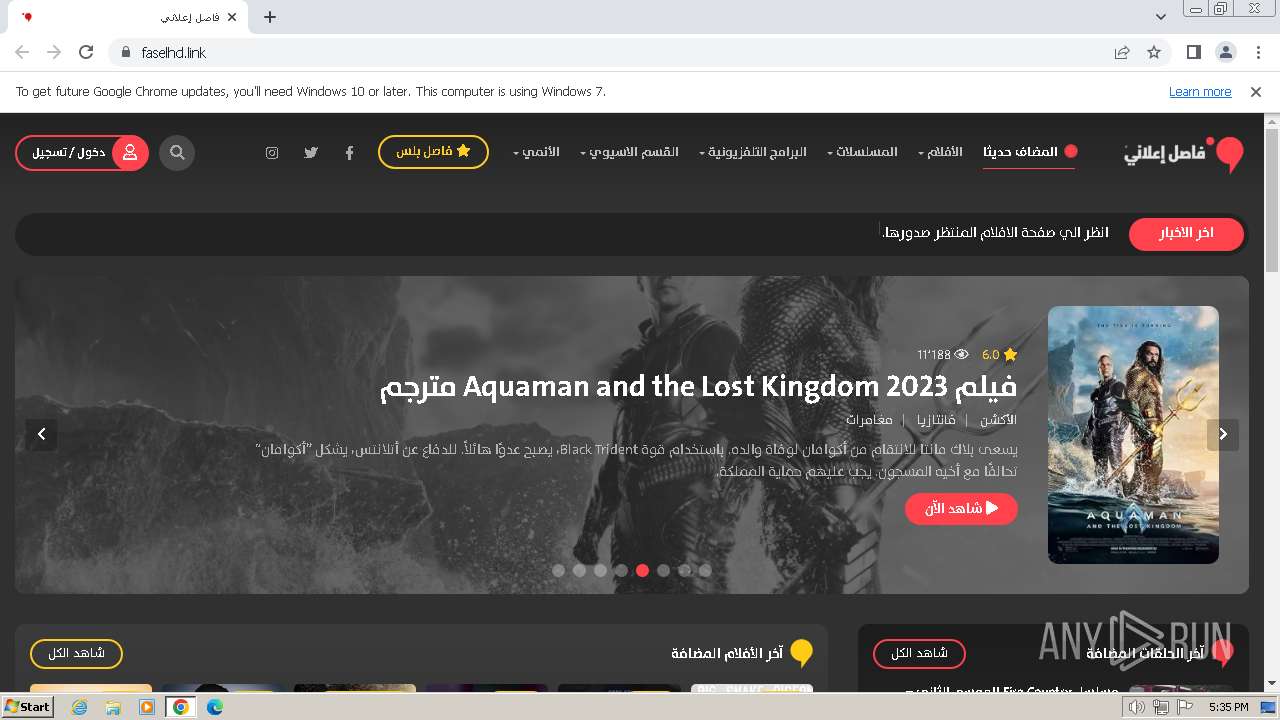Click the Aquaman movie poster thumbnail
The image size is (1280, 720).
[1133, 435]
